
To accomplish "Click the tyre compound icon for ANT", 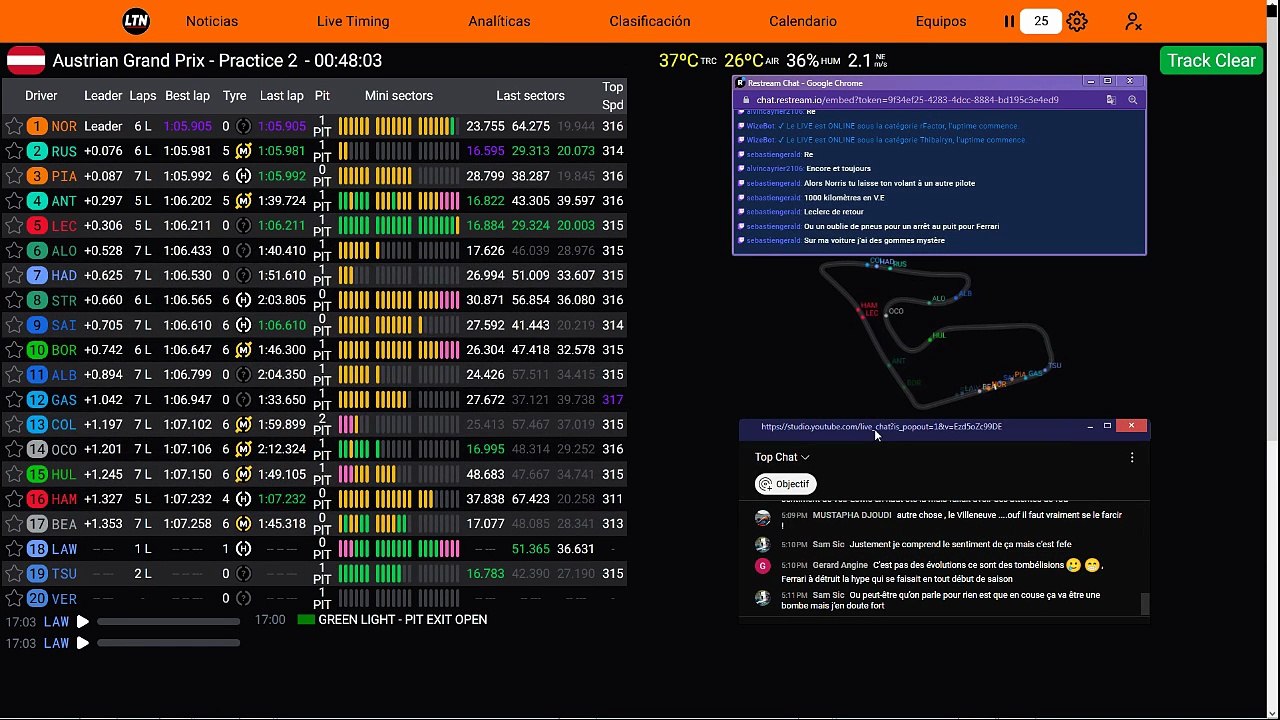I will [x=243, y=201].
